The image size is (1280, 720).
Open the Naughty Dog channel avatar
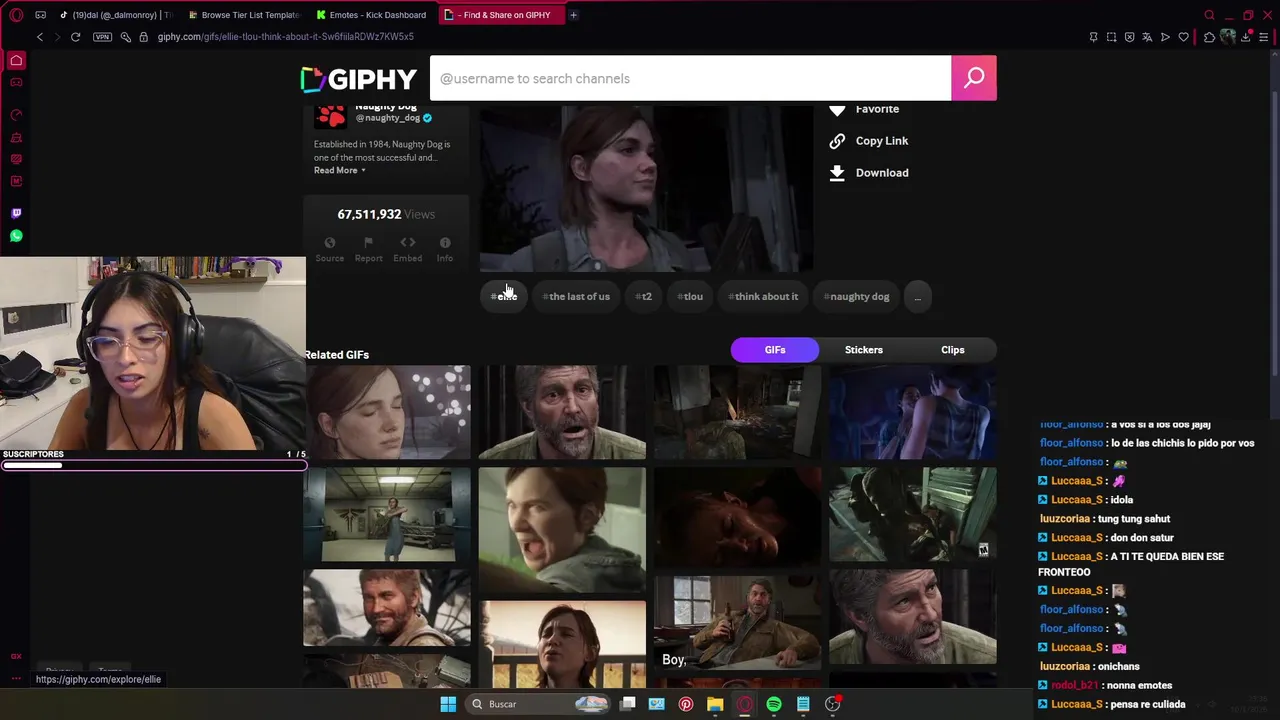click(x=329, y=116)
